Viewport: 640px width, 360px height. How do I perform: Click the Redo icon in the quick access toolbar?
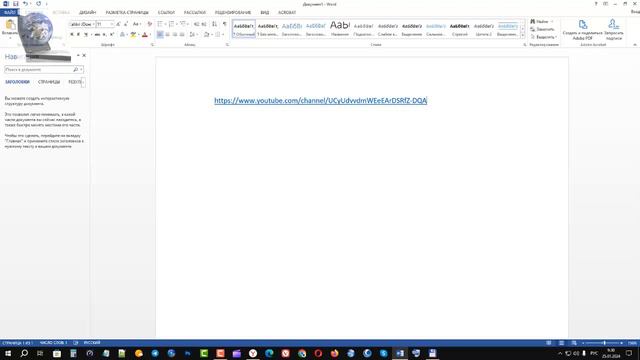tap(38, 4)
